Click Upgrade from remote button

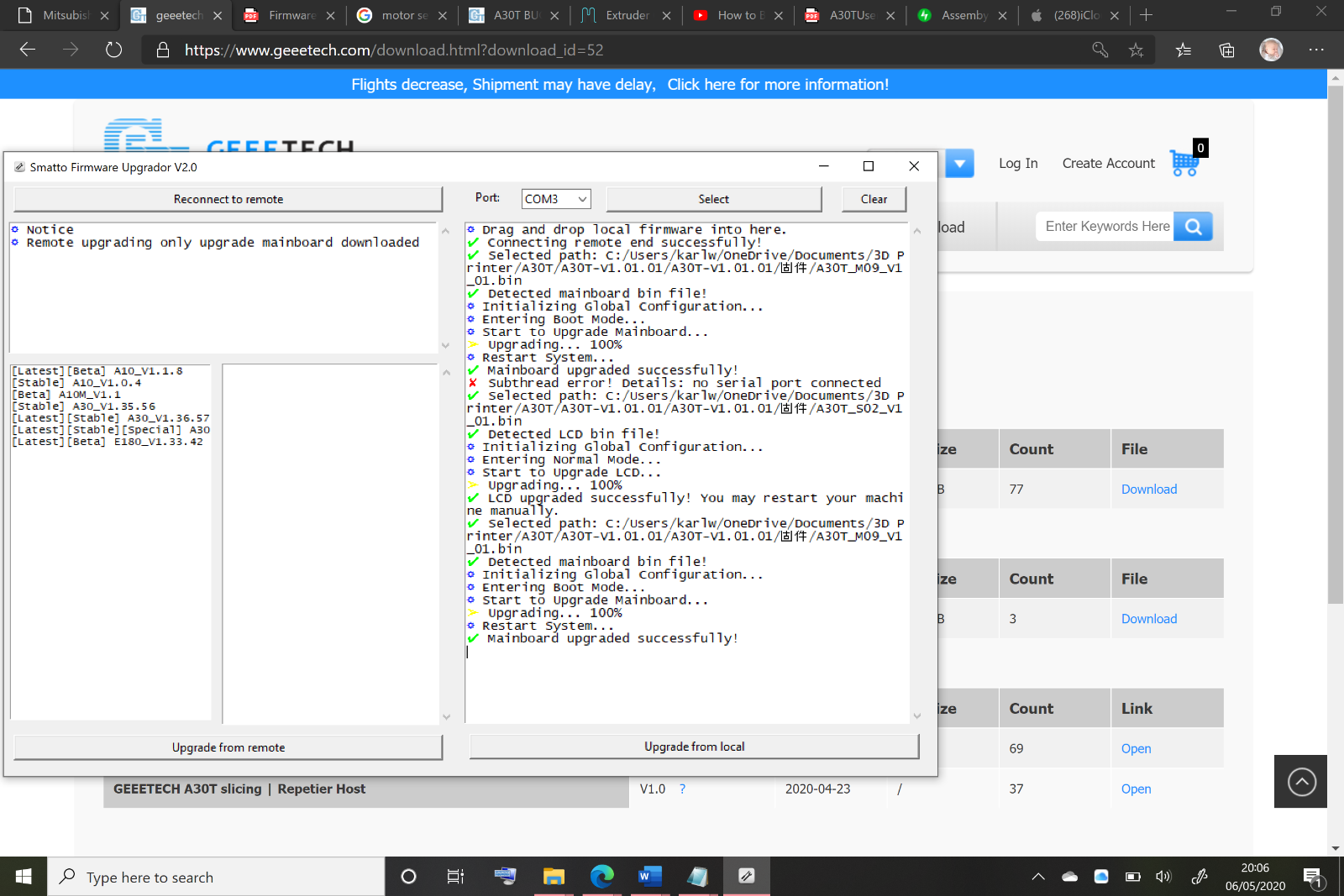pyautogui.click(x=228, y=747)
